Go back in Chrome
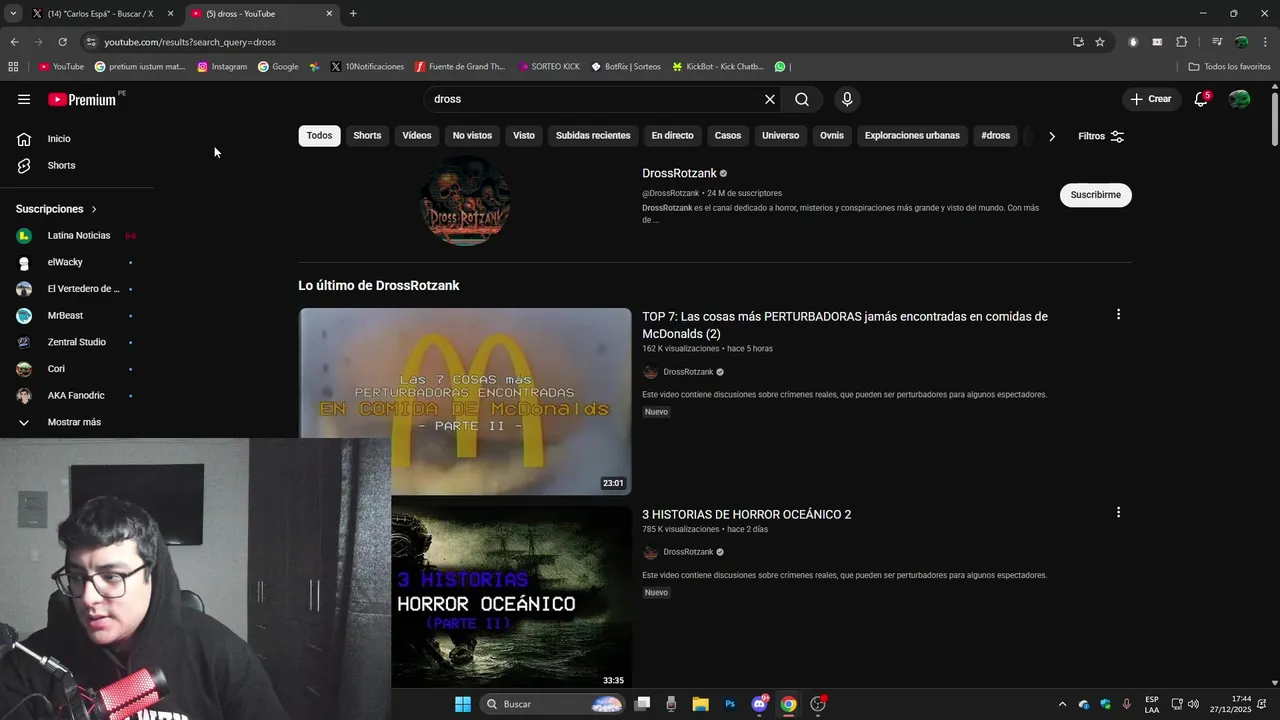Image resolution: width=1280 pixels, height=720 pixels. (14, 42)
